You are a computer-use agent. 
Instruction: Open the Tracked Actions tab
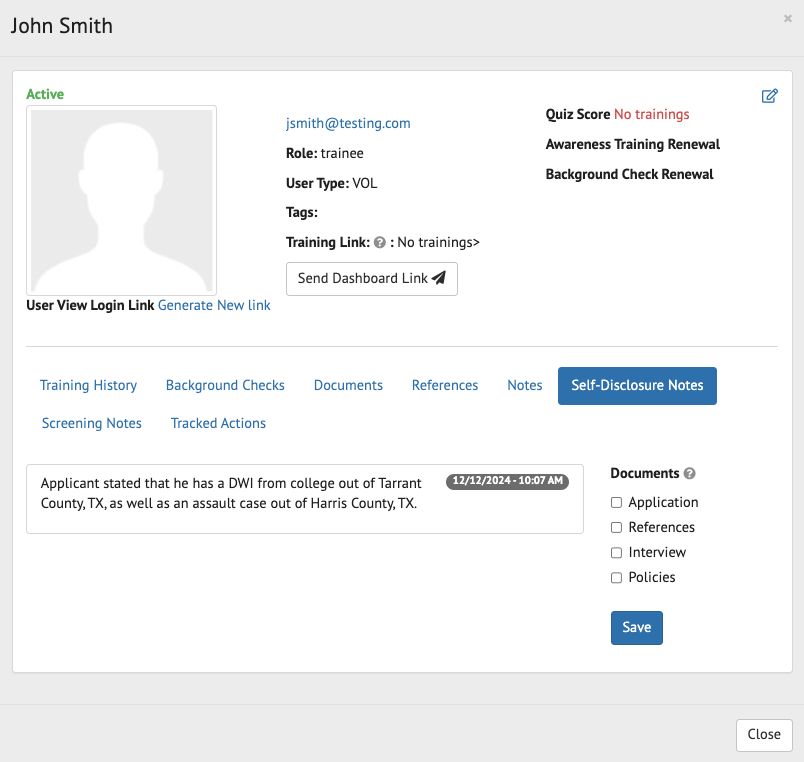218,423
